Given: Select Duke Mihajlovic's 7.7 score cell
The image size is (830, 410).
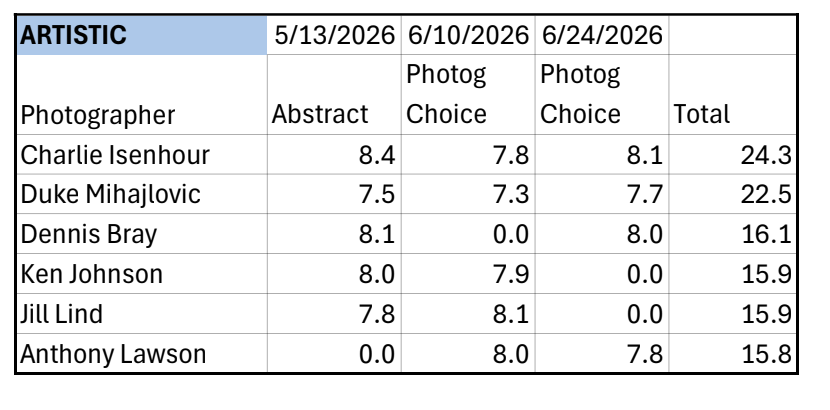Looking at the screenshot, I should click(602, 194).
